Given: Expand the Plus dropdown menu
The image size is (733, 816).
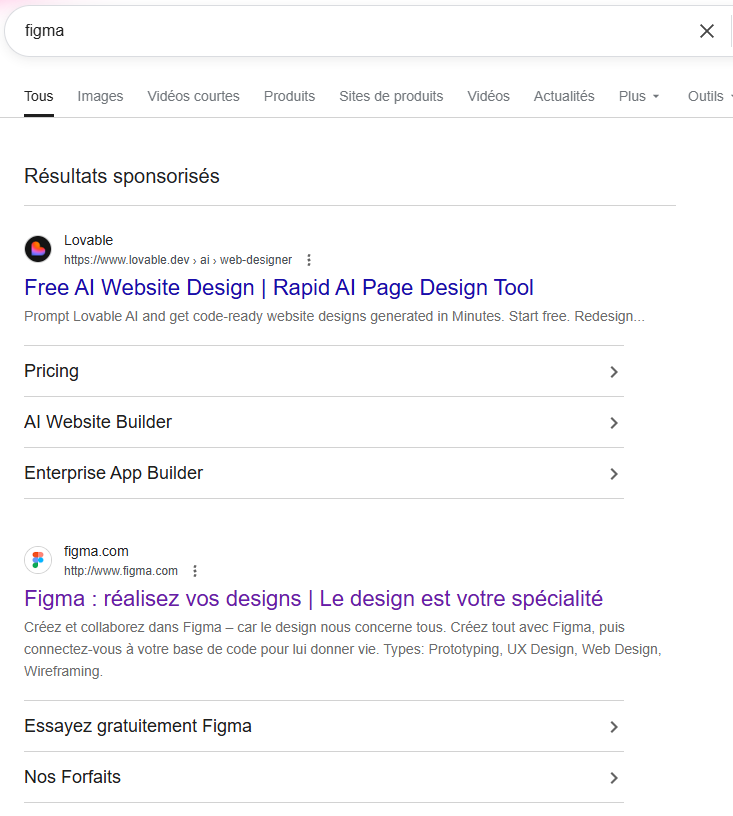Looking at the screenshot, I should coord(639,96).
